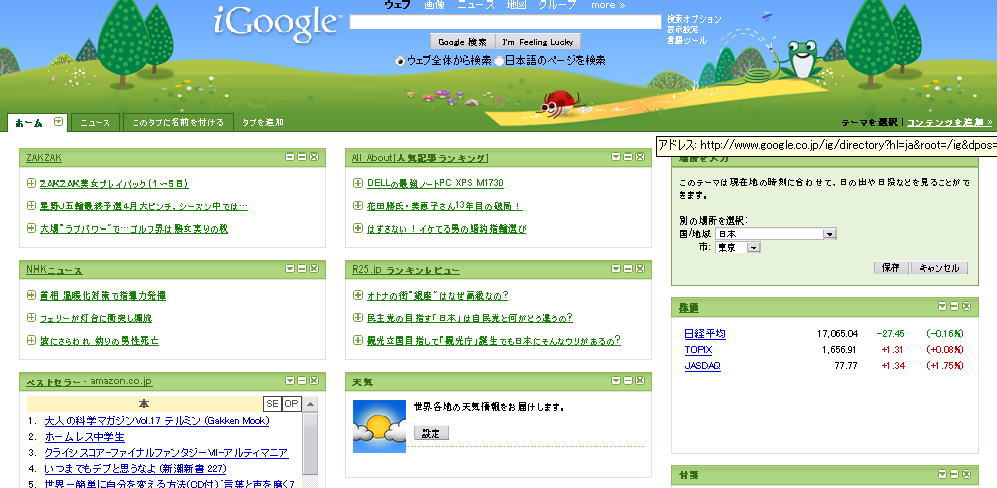Open the 株価 stock gadget menu arrow icon
This screenshot has height=488, width=997.
(943, 306)
